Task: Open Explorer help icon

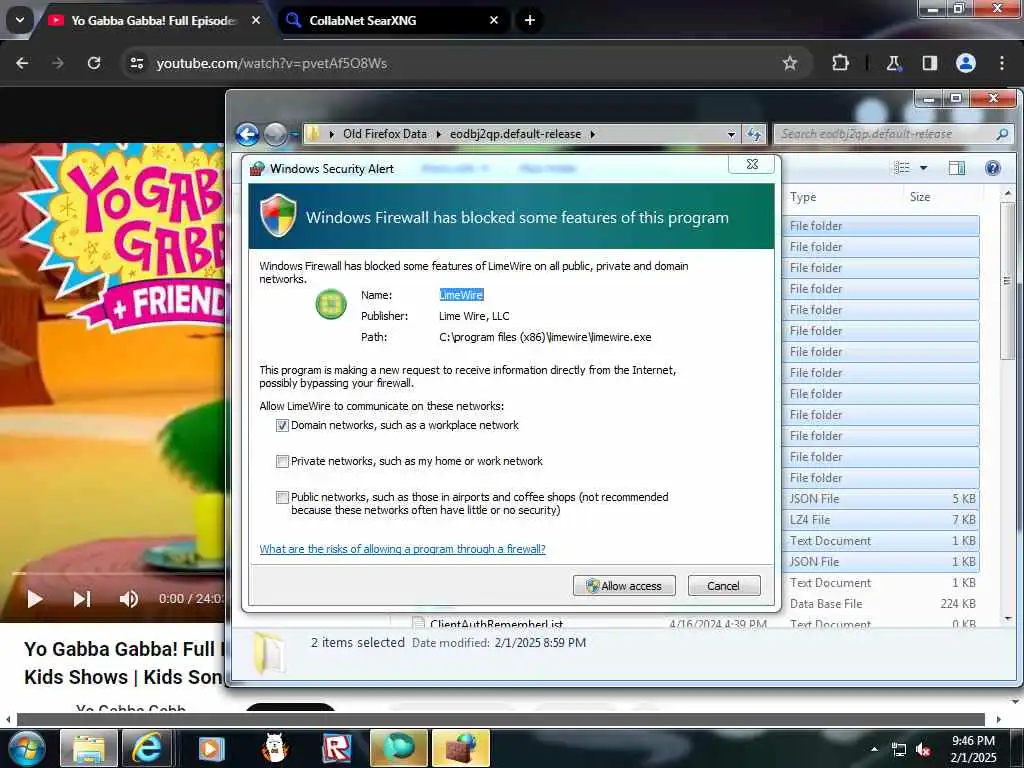Action: (993, 168)
